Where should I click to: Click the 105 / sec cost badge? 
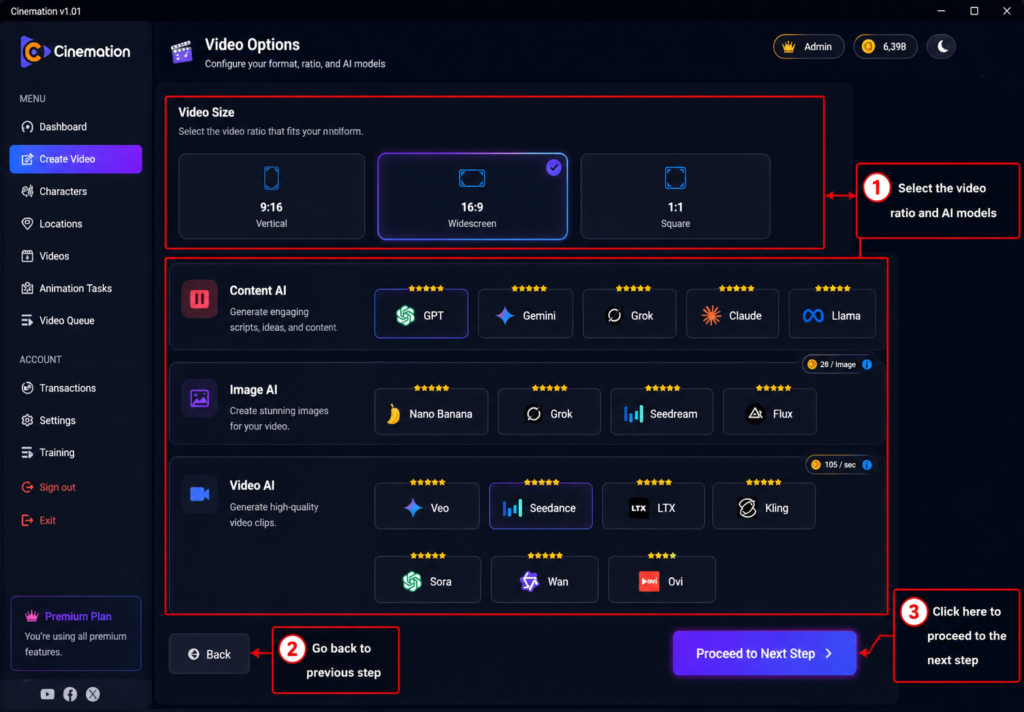[840, 465]
